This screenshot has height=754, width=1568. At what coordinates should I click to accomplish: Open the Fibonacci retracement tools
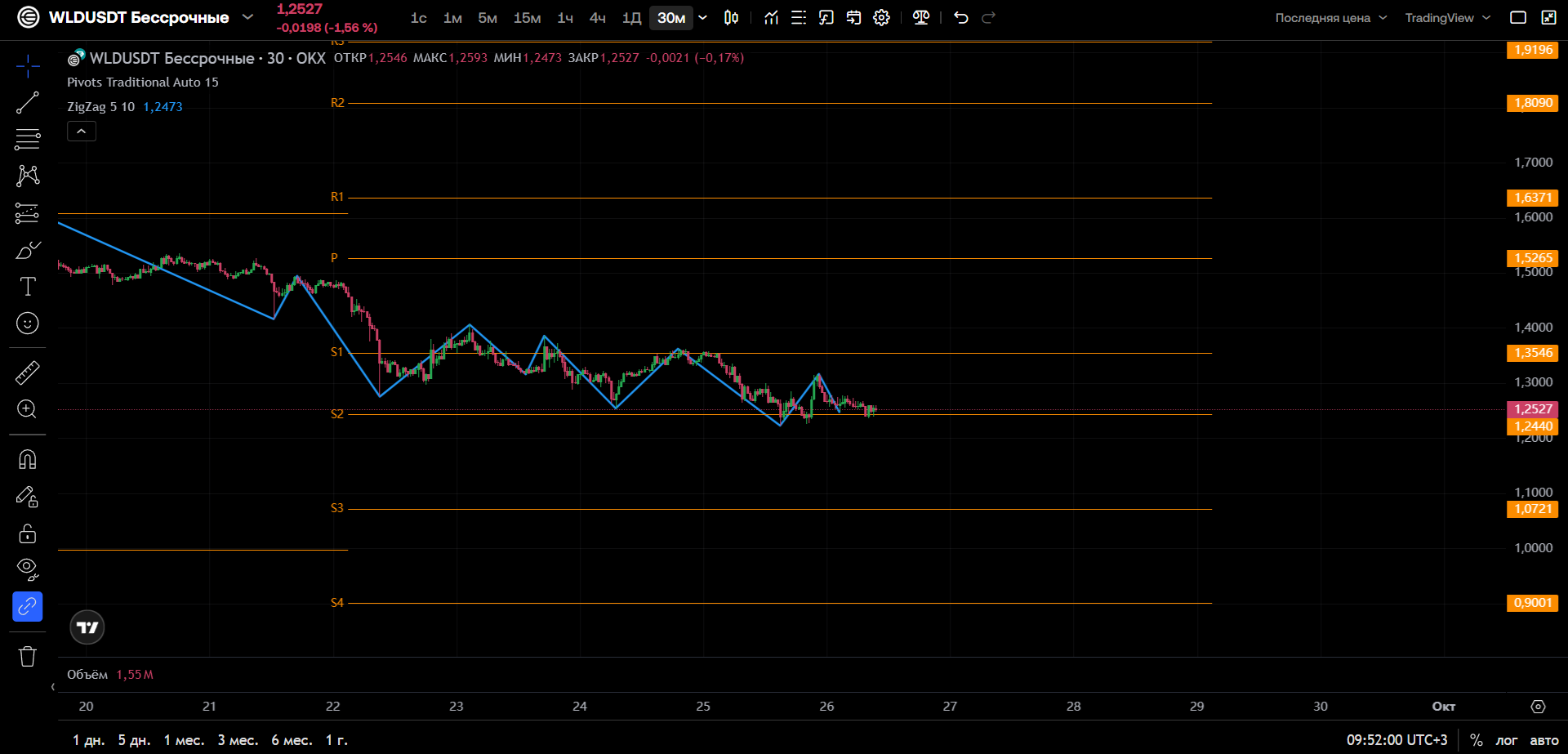click(28, 140)
